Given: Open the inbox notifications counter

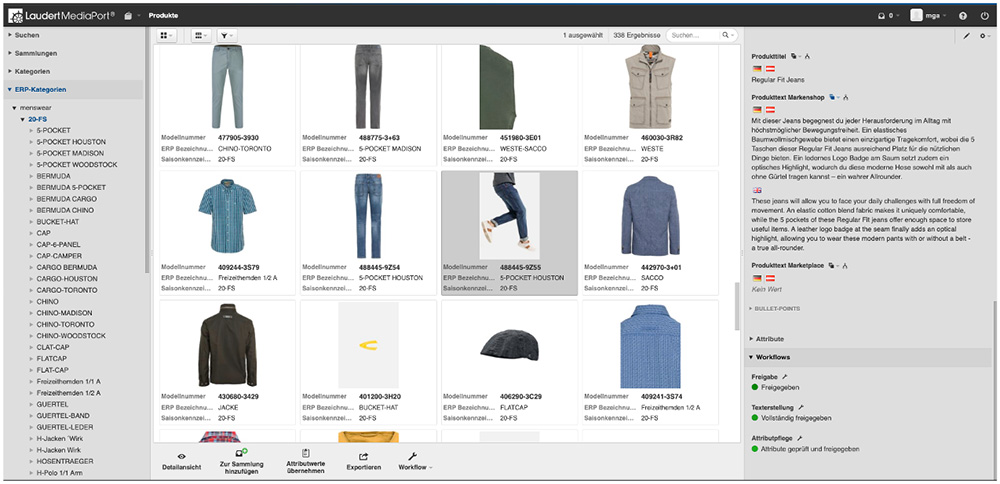Looking at the screenshot, I should 887,15.
